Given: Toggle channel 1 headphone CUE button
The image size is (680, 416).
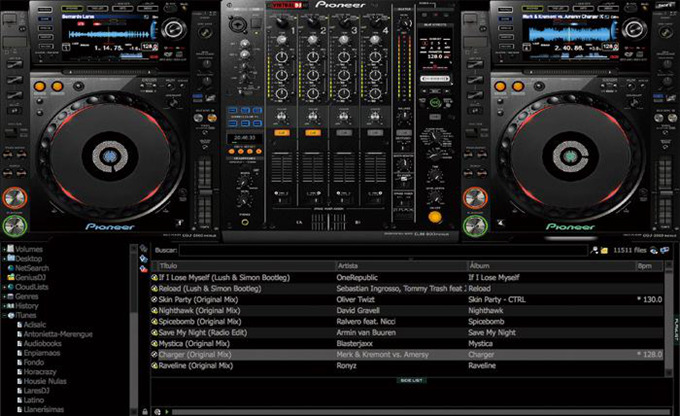Looking at the screenshot, I should [x=281, y=132].
